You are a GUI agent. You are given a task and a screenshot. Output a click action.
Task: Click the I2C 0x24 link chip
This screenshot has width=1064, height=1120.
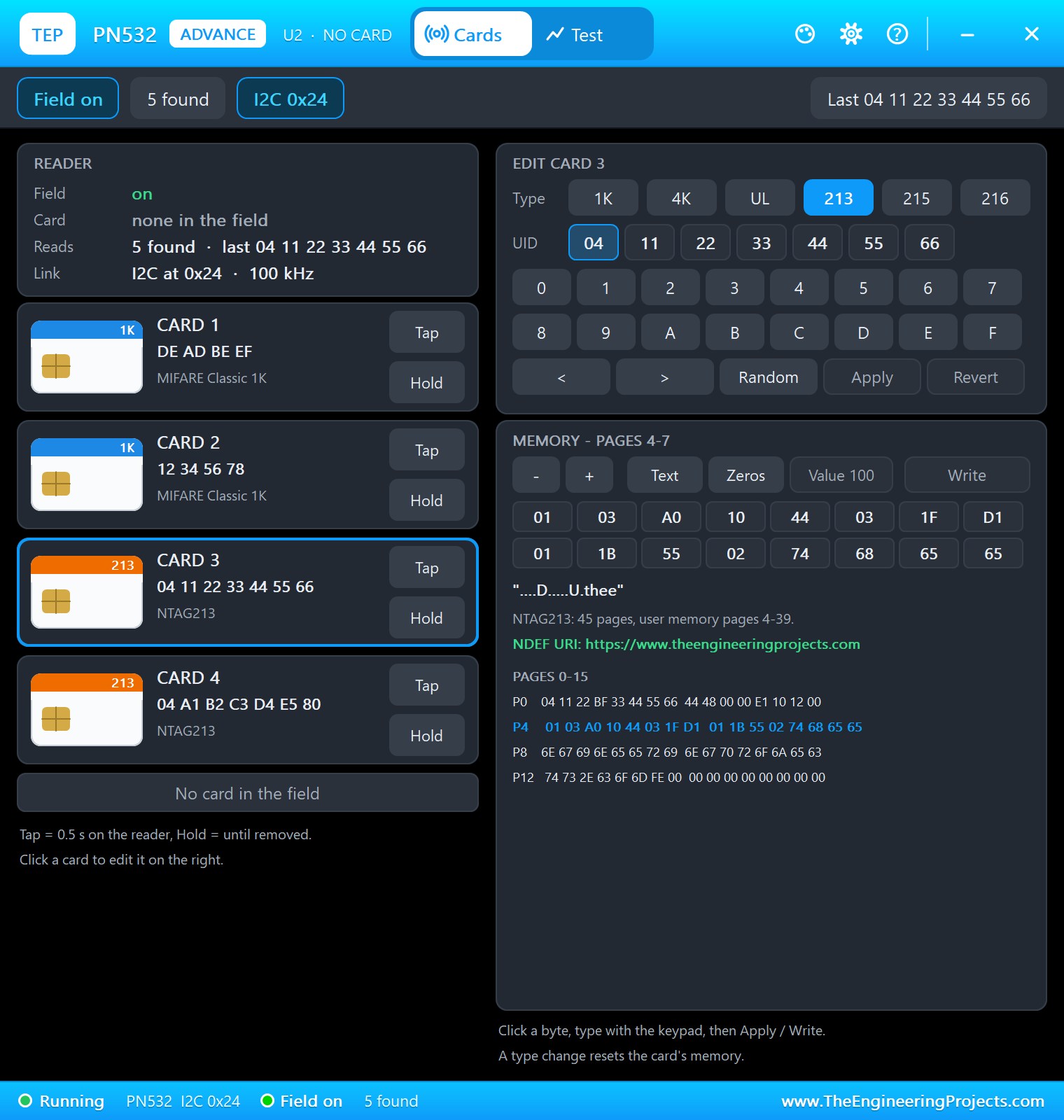pyautogui.click(x=290, y=98)
